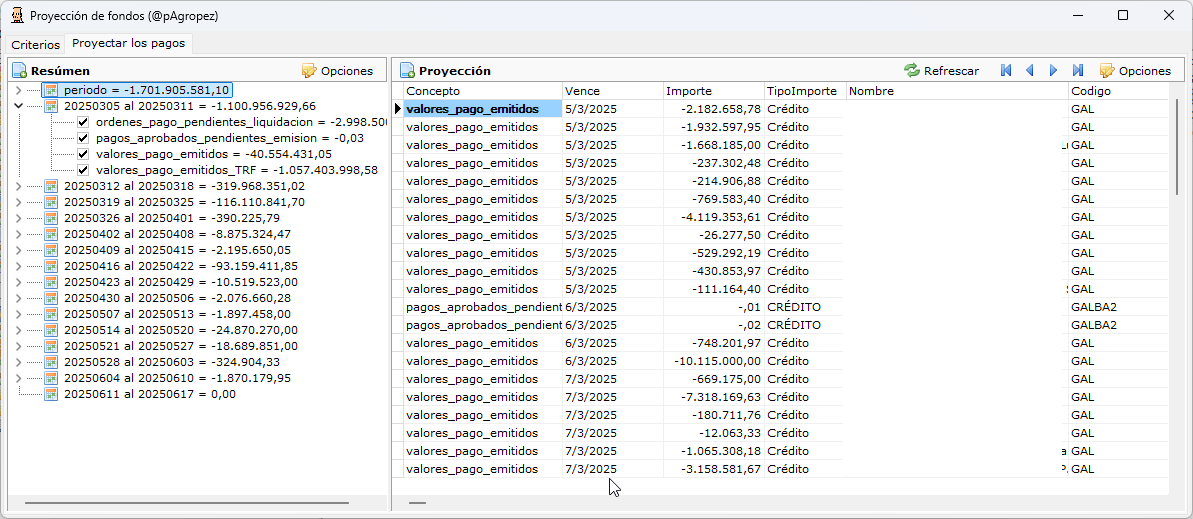Collapse the 20250305 al 20250311 tree node
This screenshot has height=519, width=1193.
(19, 106)
